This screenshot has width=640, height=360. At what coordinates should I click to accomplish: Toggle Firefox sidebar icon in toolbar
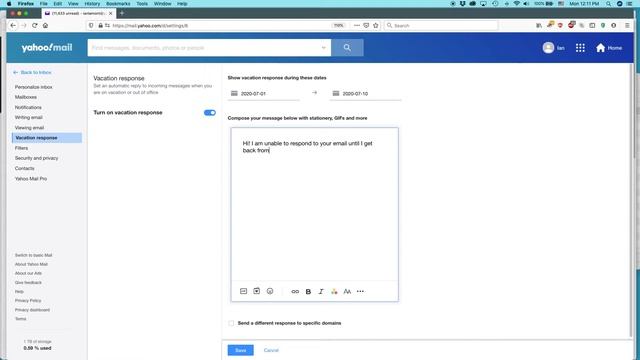coord(592,25)
